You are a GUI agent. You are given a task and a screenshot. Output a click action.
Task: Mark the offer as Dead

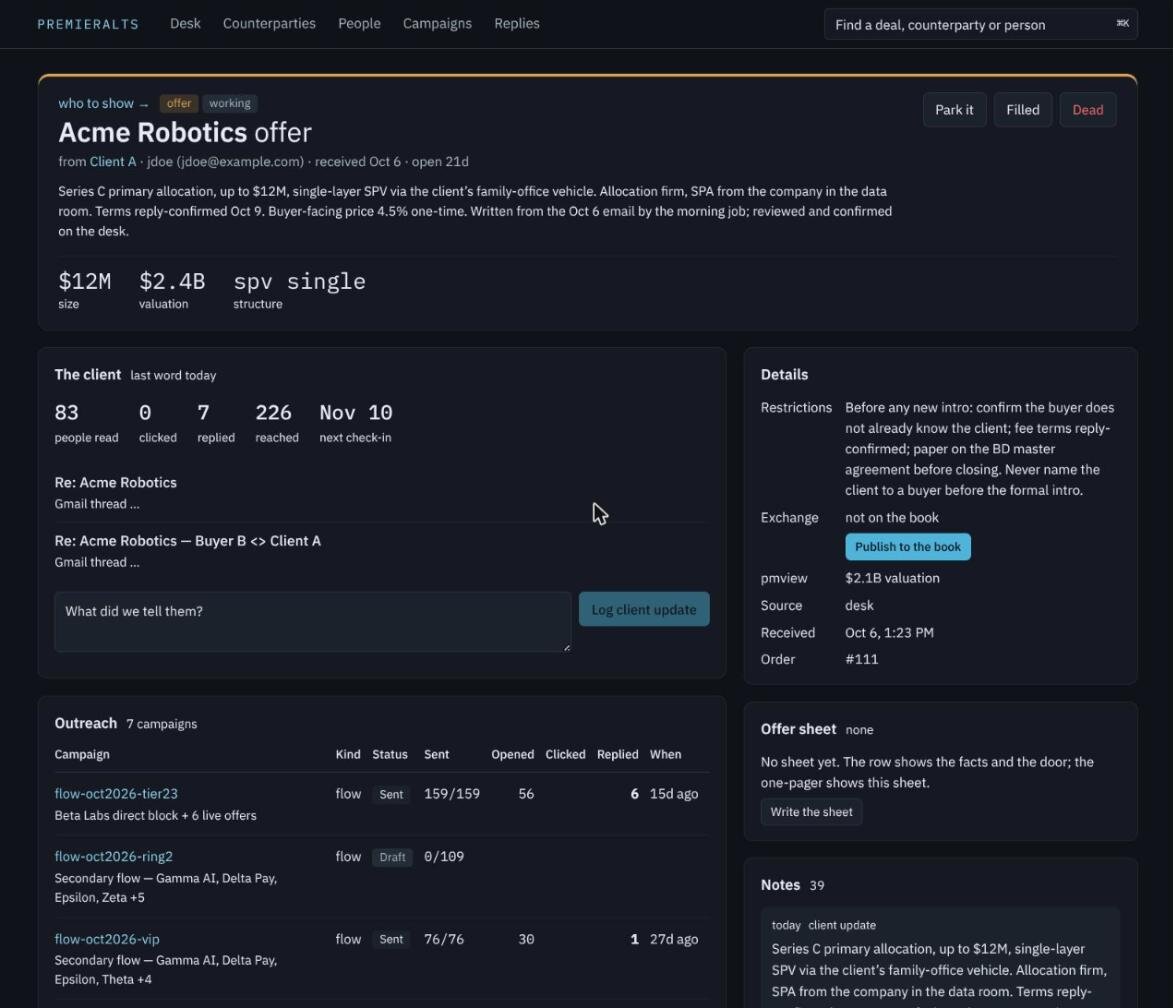coord(1088,110)
